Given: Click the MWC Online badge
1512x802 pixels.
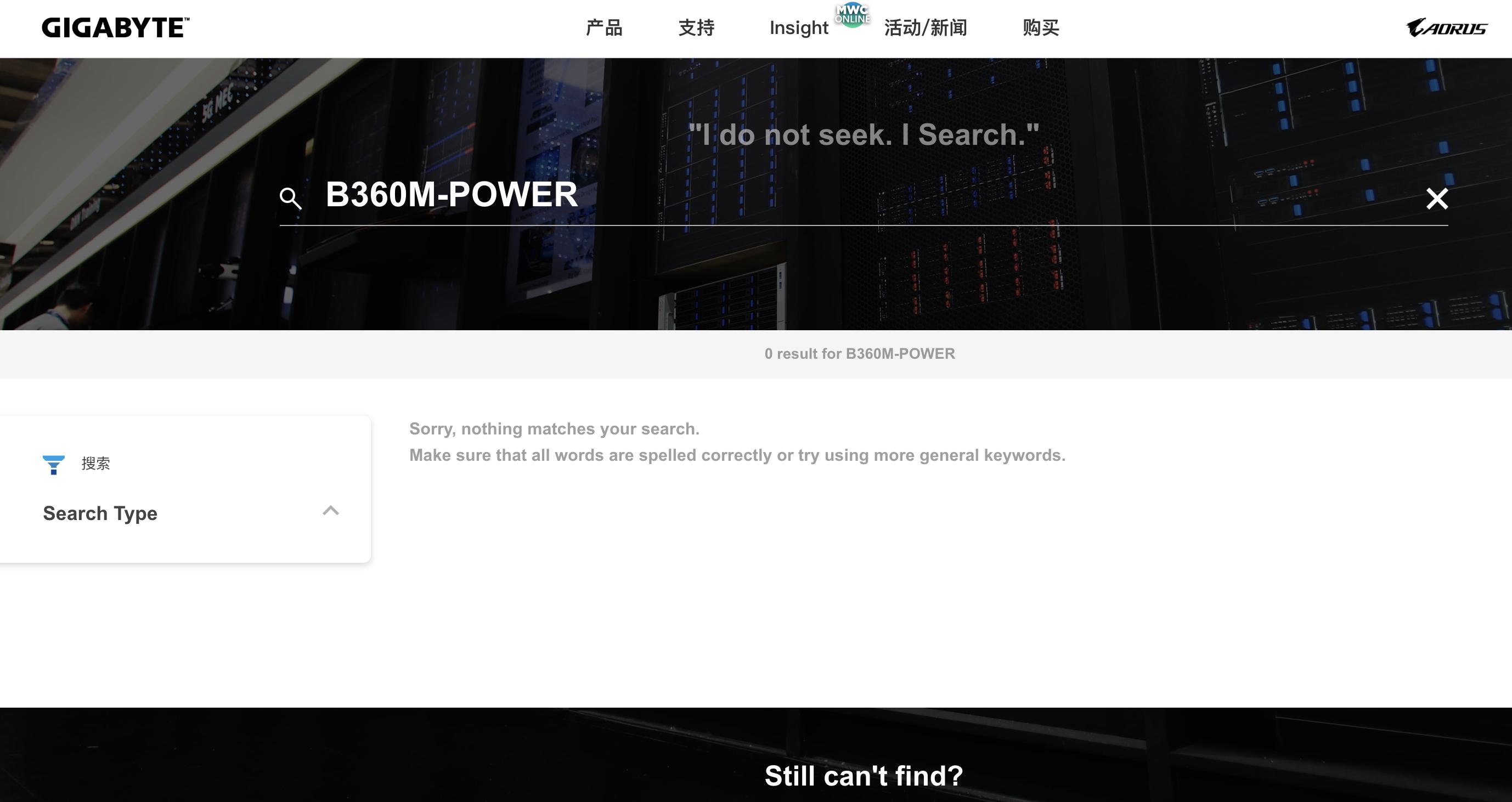Looking at the screenshot, I should pos(852,14).
